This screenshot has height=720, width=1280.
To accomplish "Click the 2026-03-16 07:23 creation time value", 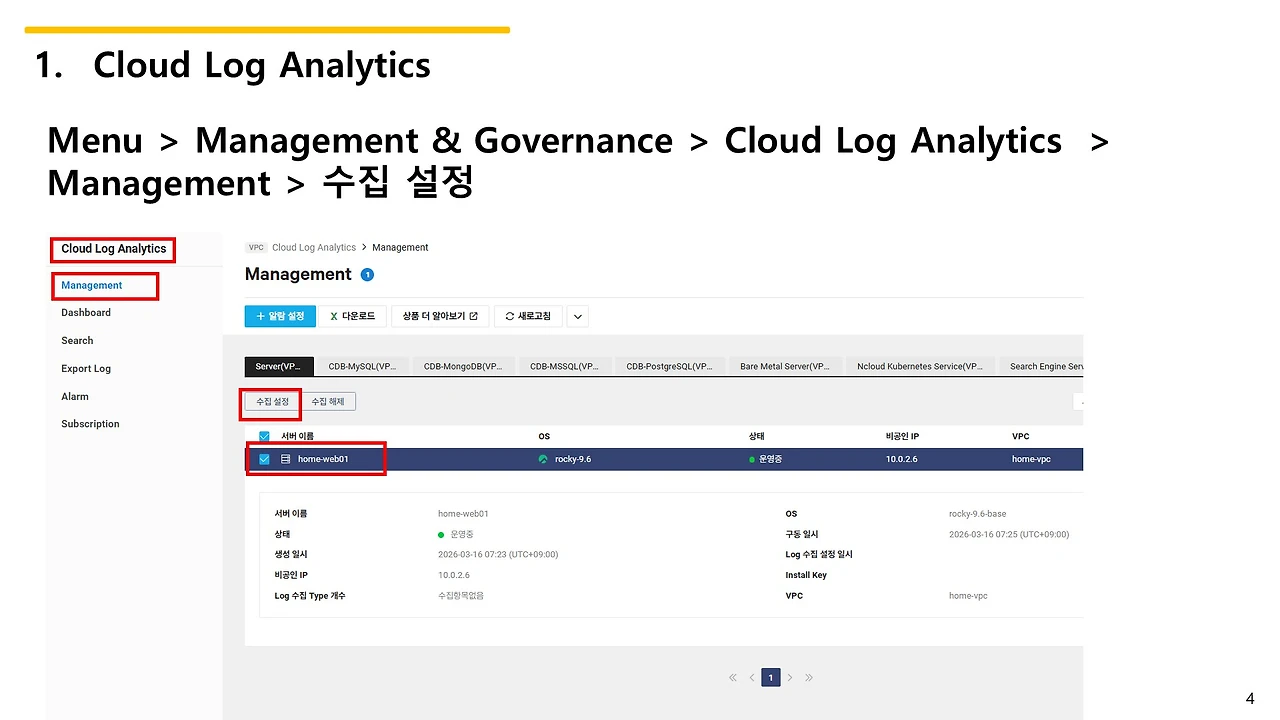I will [x=498, y=555].
